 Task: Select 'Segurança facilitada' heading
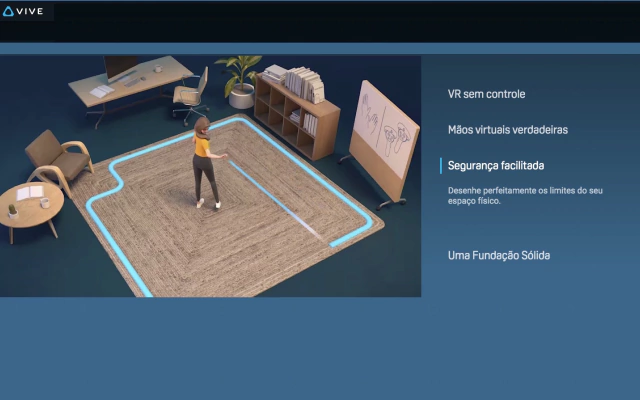[x=496, y=166]
